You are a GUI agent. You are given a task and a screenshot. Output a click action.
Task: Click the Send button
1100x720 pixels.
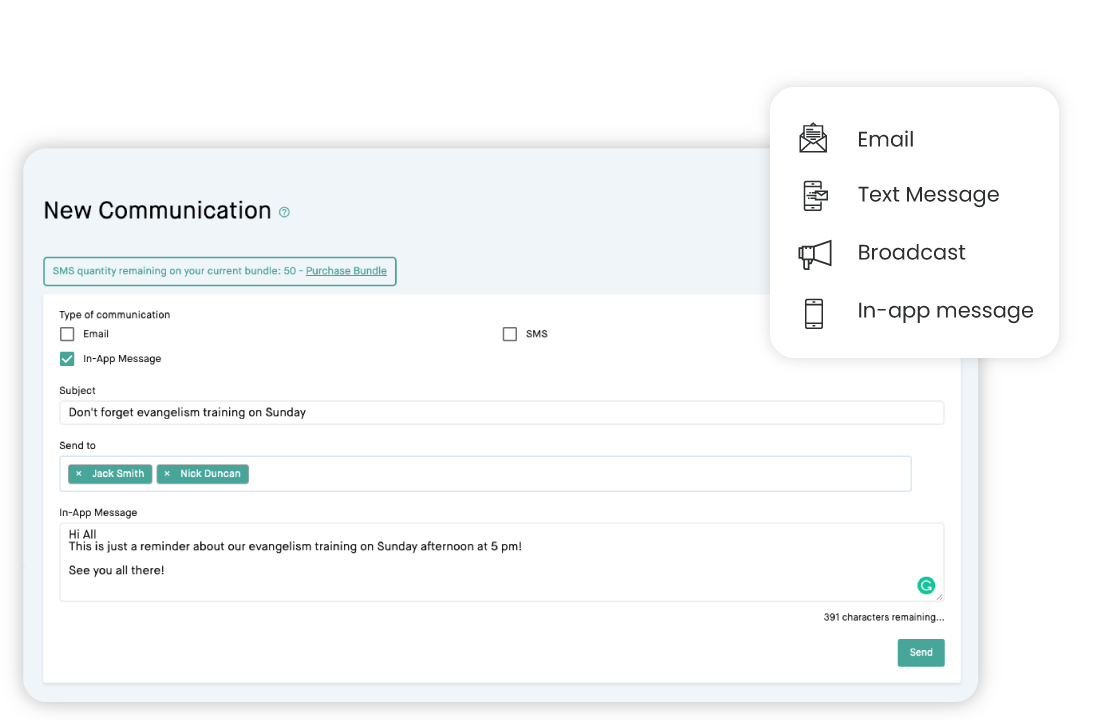click(920, 653)
